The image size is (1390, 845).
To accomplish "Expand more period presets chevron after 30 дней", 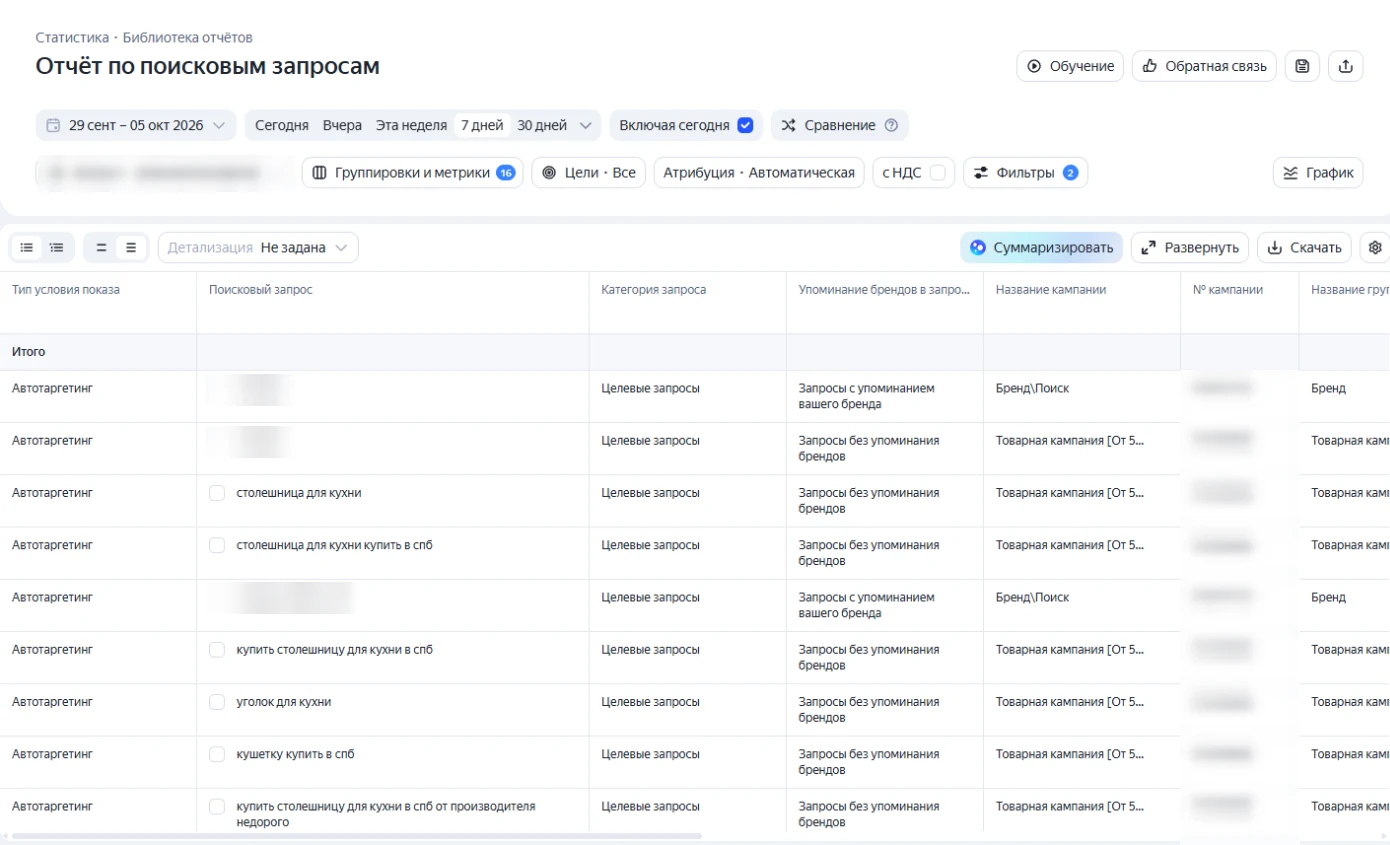I will [585, 126].
